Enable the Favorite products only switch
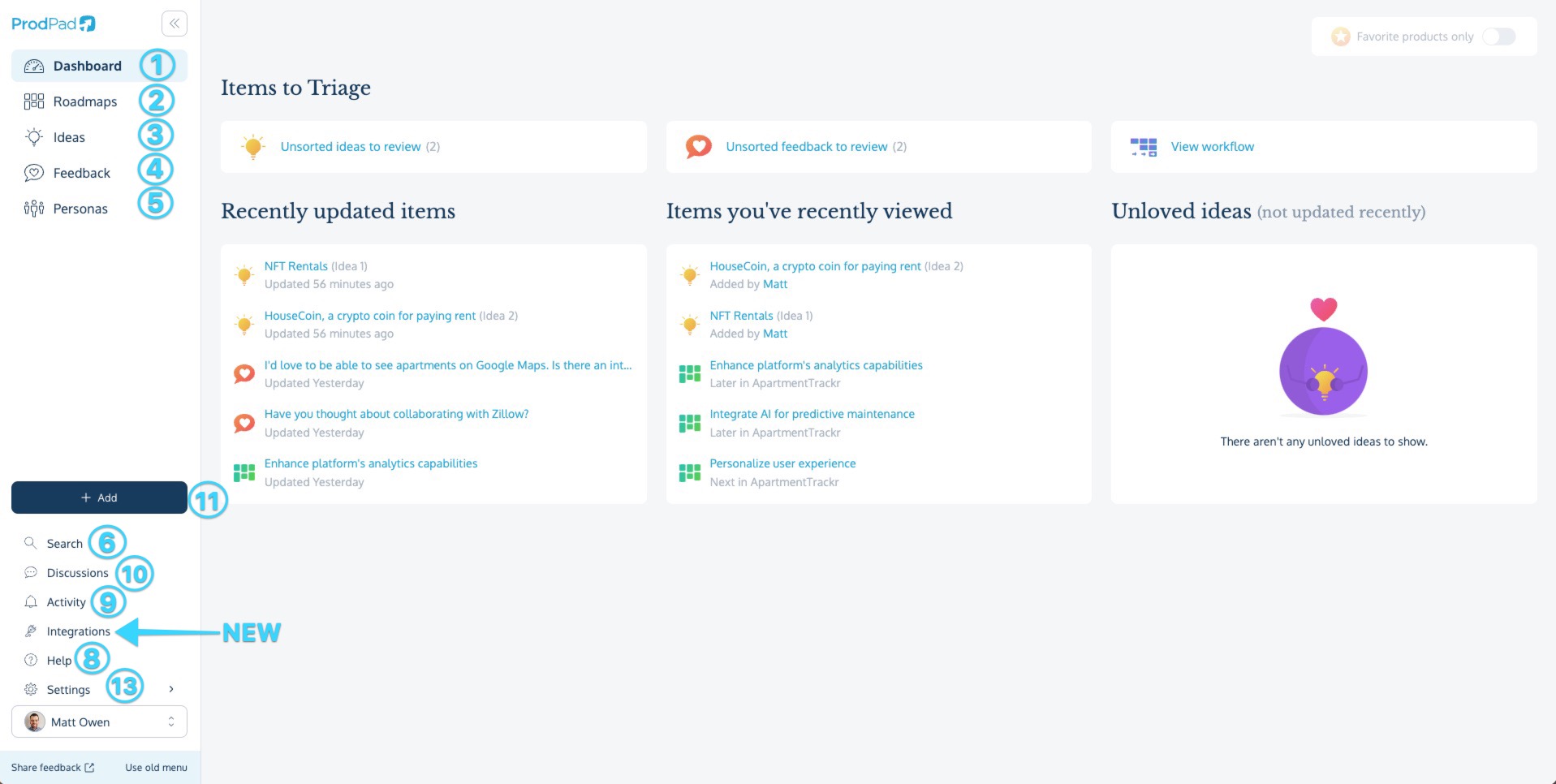The height and width of the screenshot is (784, 1556). 1498,37
